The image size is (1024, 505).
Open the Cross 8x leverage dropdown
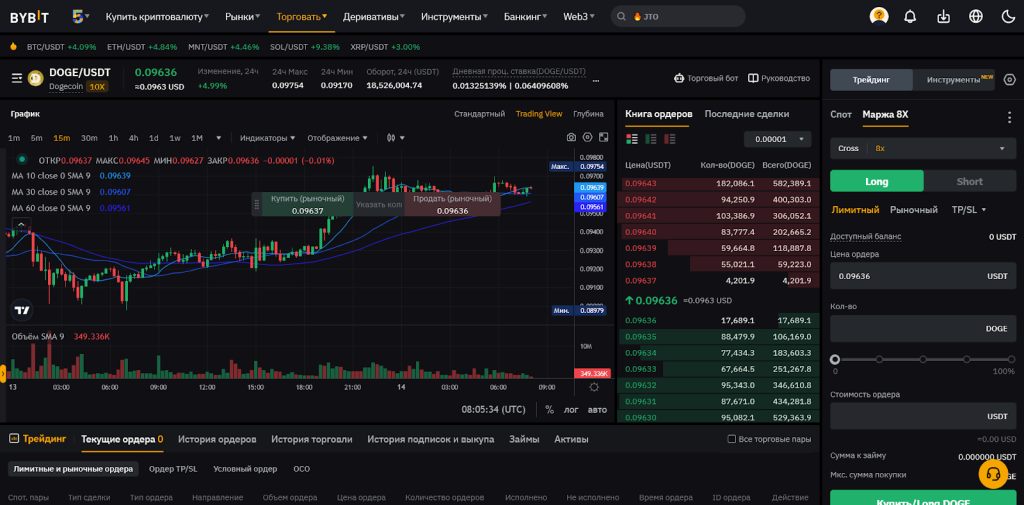[x=922, y=148]
